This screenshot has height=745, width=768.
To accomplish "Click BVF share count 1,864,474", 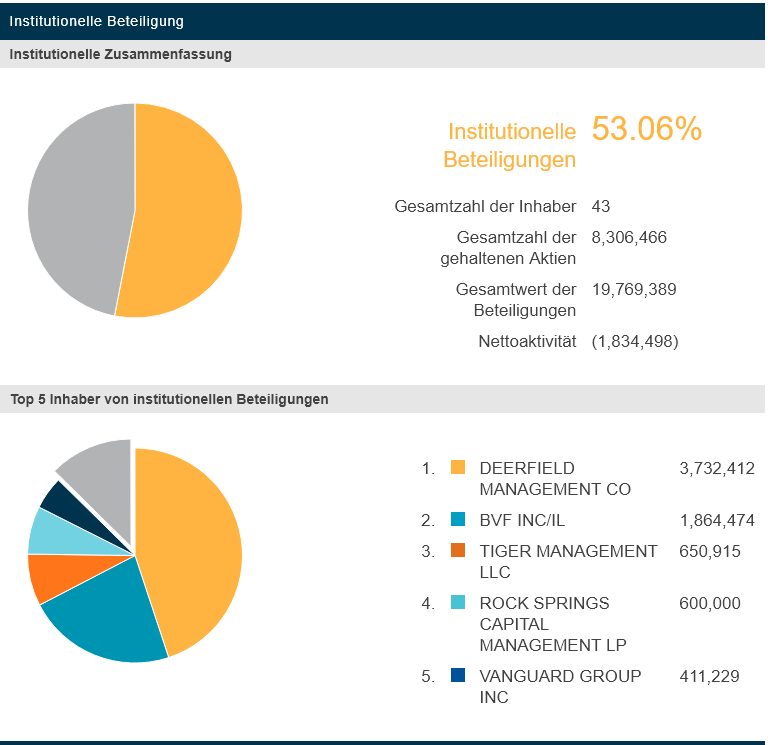I will pyautogui.click(x=717, y=520).
